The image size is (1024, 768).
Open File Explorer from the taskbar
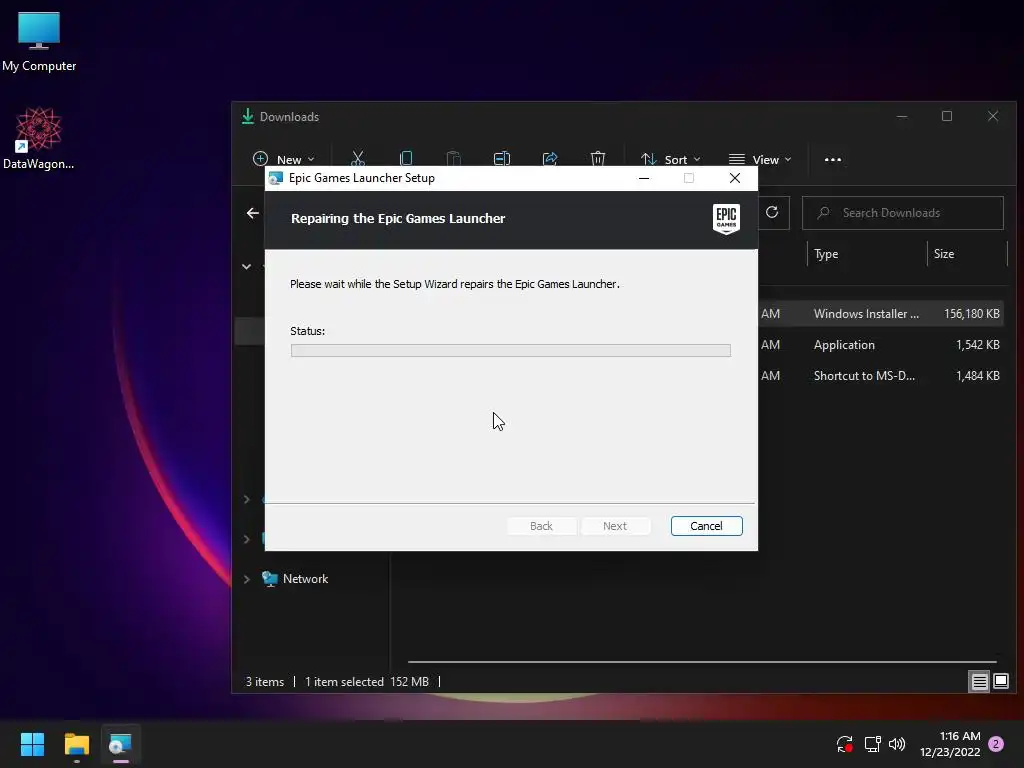(76, 744)
